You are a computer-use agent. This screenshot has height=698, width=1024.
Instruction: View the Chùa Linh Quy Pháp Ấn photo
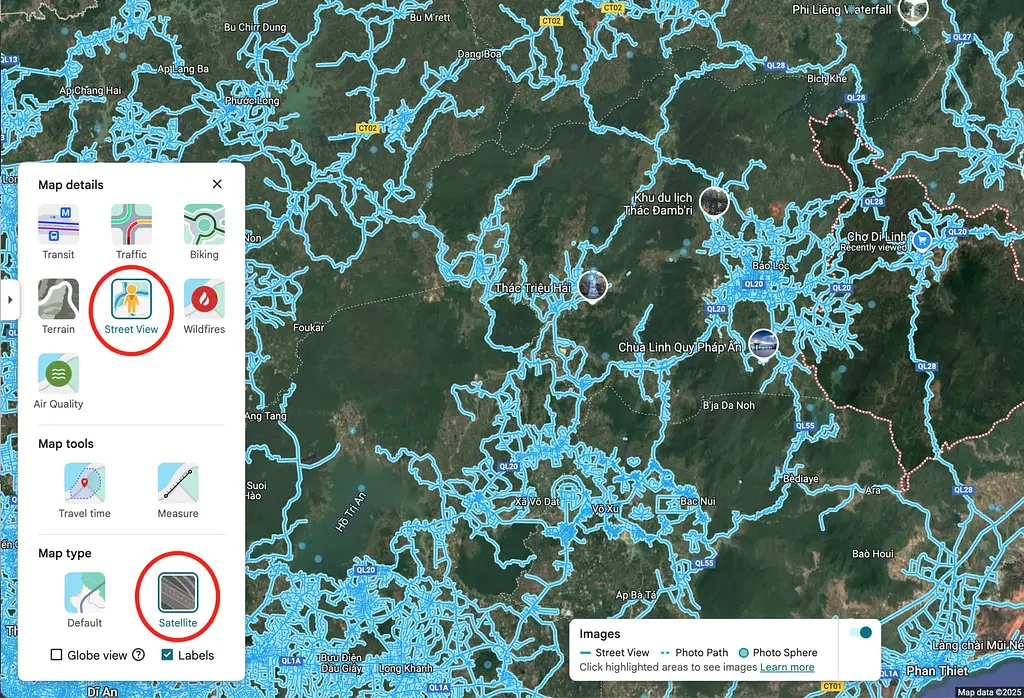[763, 343]
